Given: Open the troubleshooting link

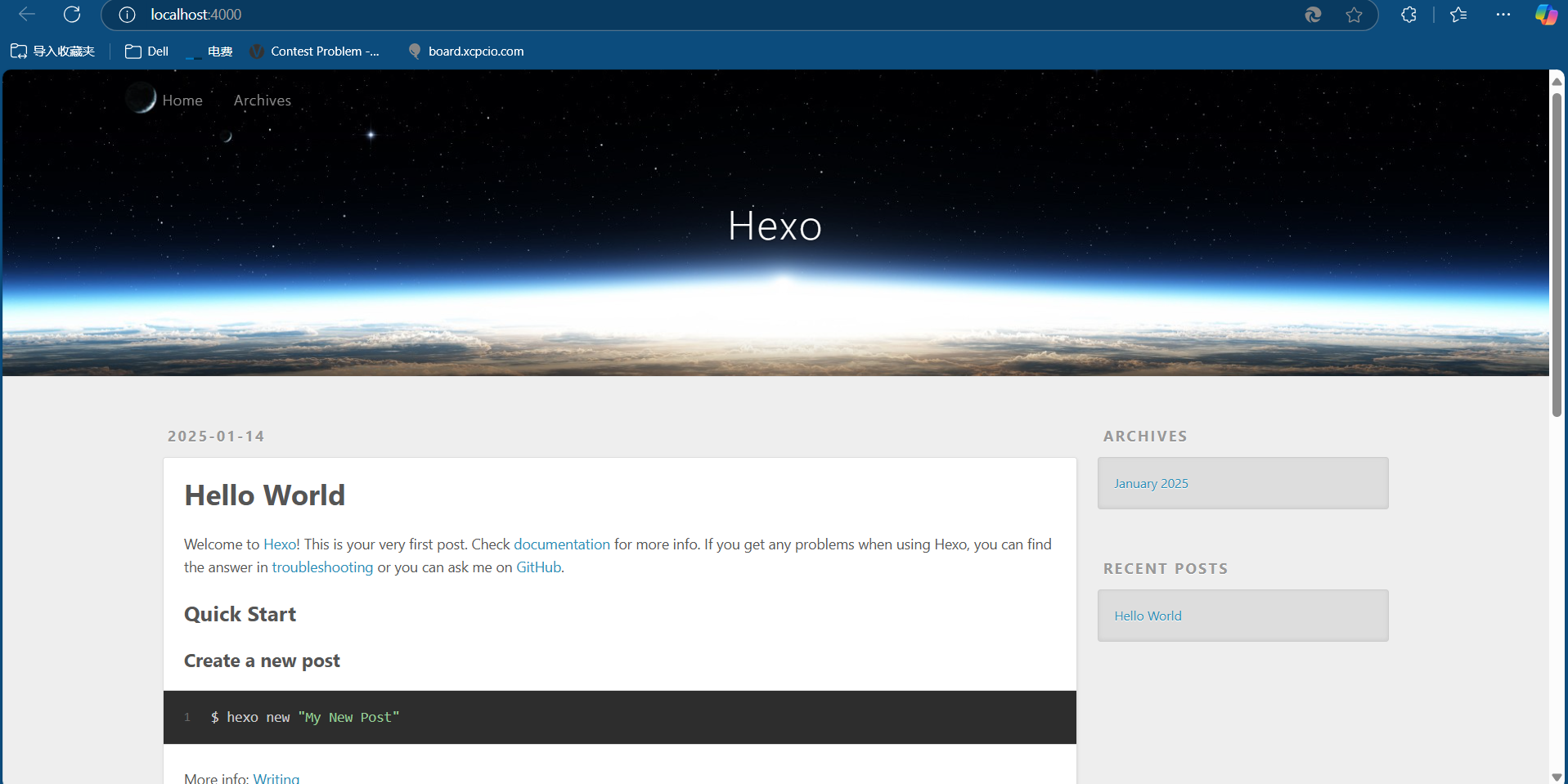Looking at the screenshot, I should tap(322, 567).
